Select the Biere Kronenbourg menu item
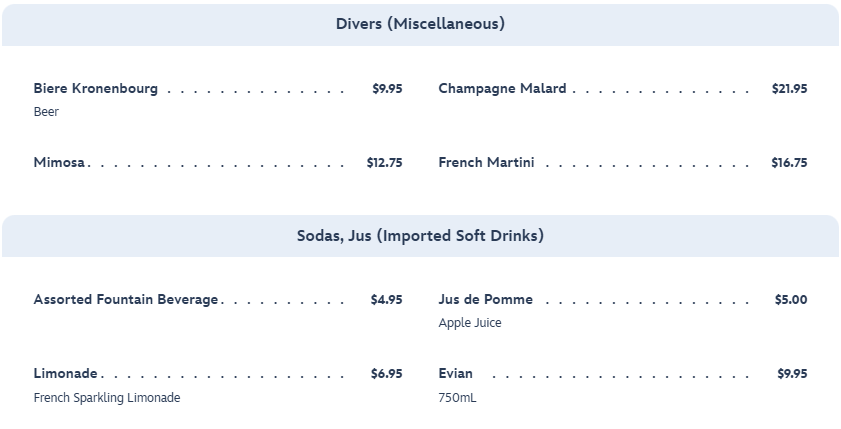841x429 pixels. [96, 89]
